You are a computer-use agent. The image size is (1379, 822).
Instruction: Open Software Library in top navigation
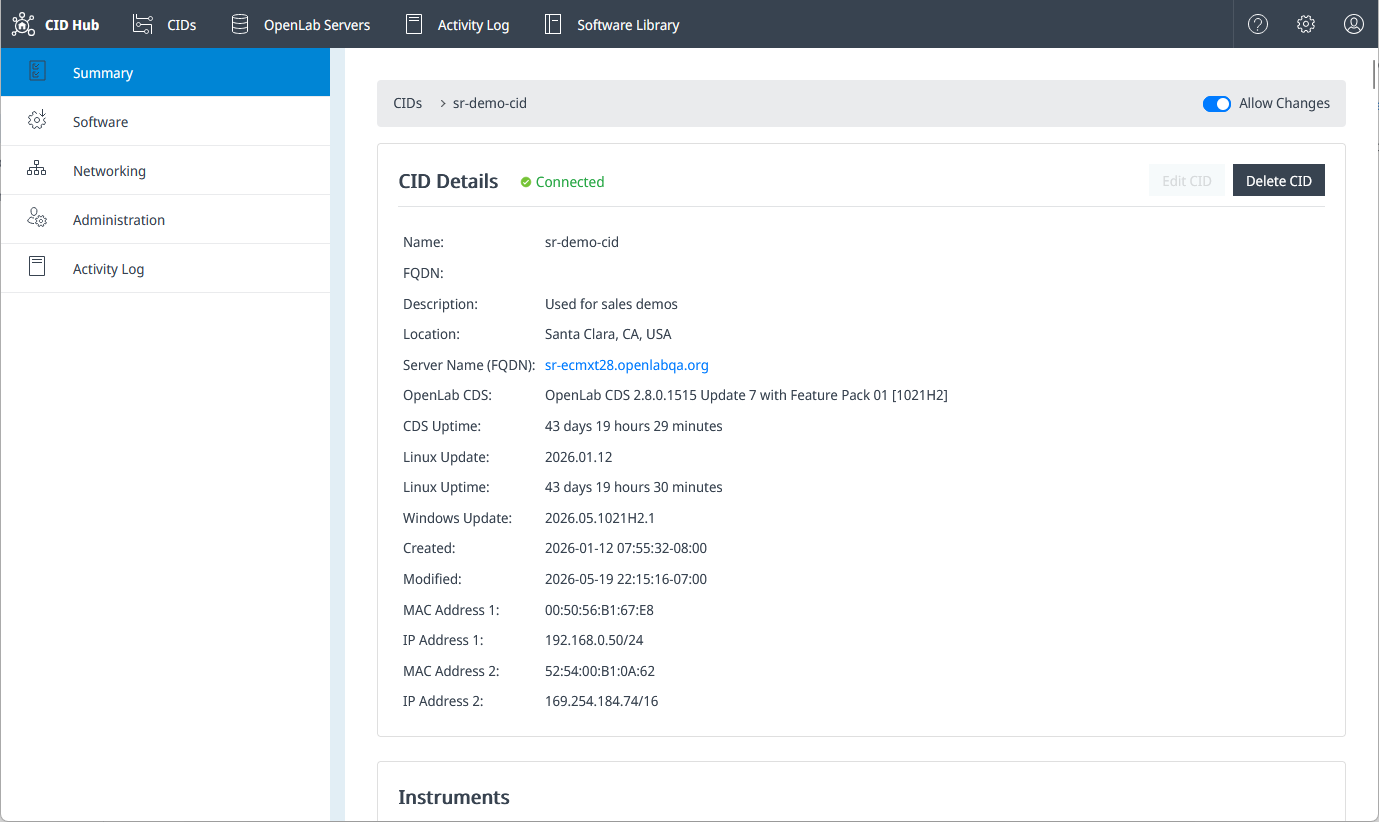click(628, 25)
